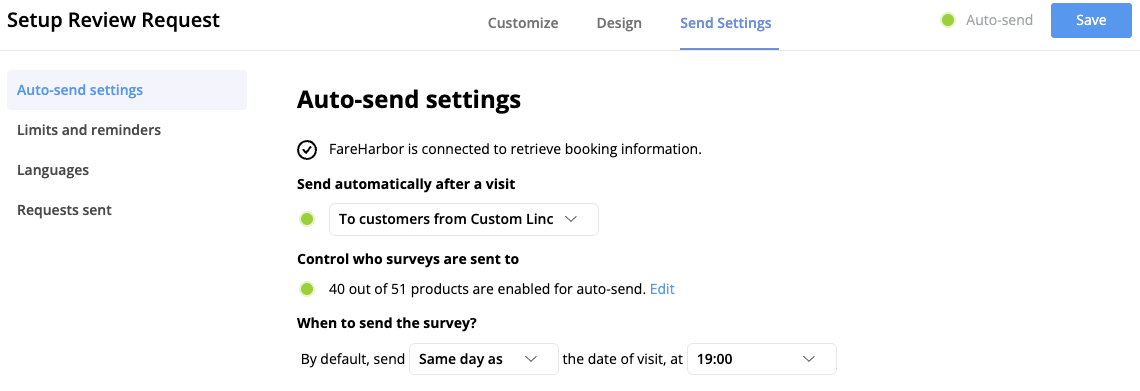Click the blue Save button
The height and width of the screenshot is (391, 1140).
1091,20
